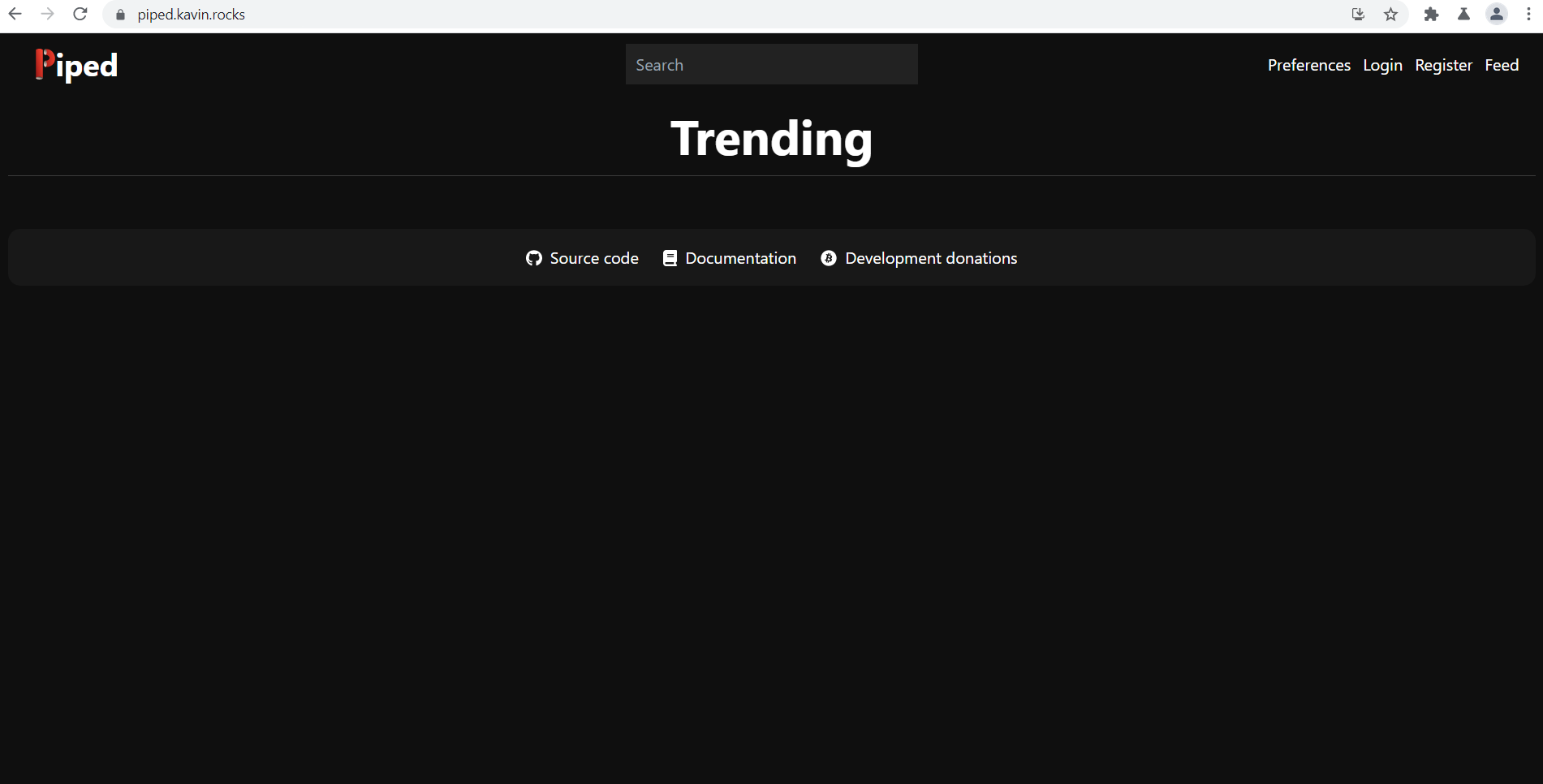This screenshot has width=1543, height=784.
Task: Select the Documentation book icon
Action: [x=670, y=257]
